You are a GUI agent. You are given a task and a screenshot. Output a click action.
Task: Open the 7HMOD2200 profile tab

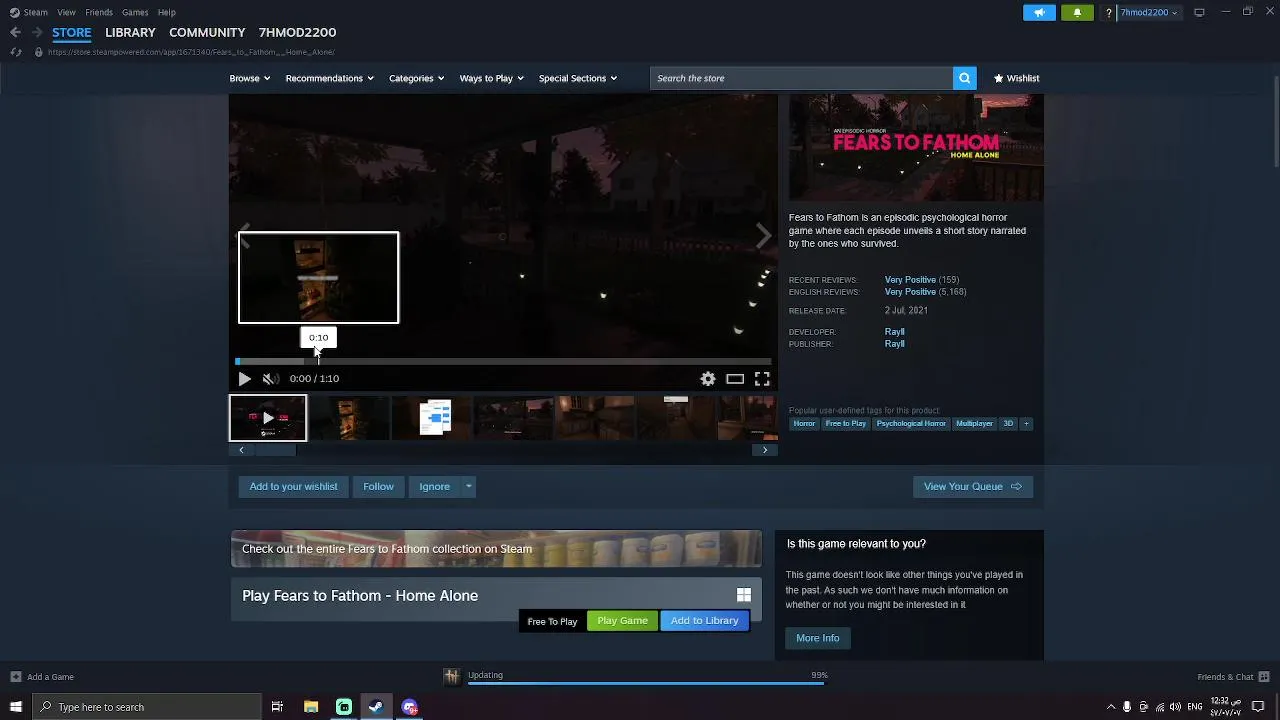point(297,32)
